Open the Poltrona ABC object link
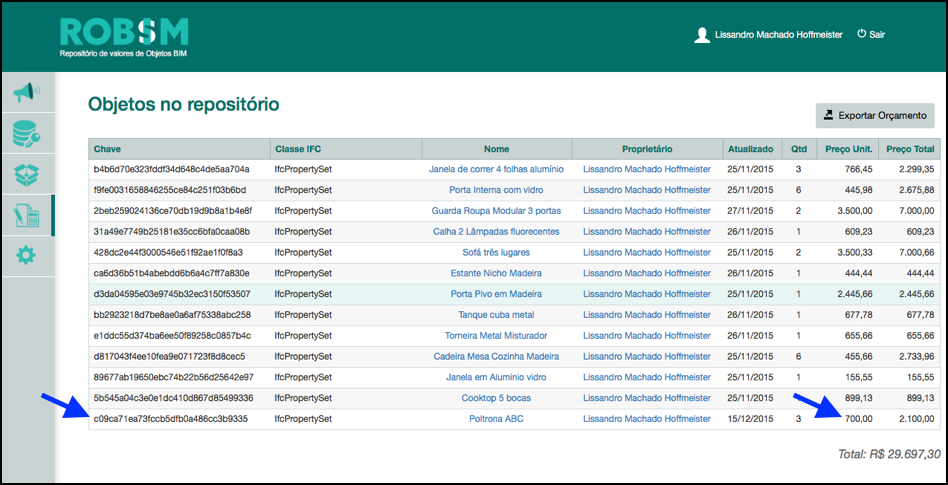 pyautogui.click(x=496, y=419)
